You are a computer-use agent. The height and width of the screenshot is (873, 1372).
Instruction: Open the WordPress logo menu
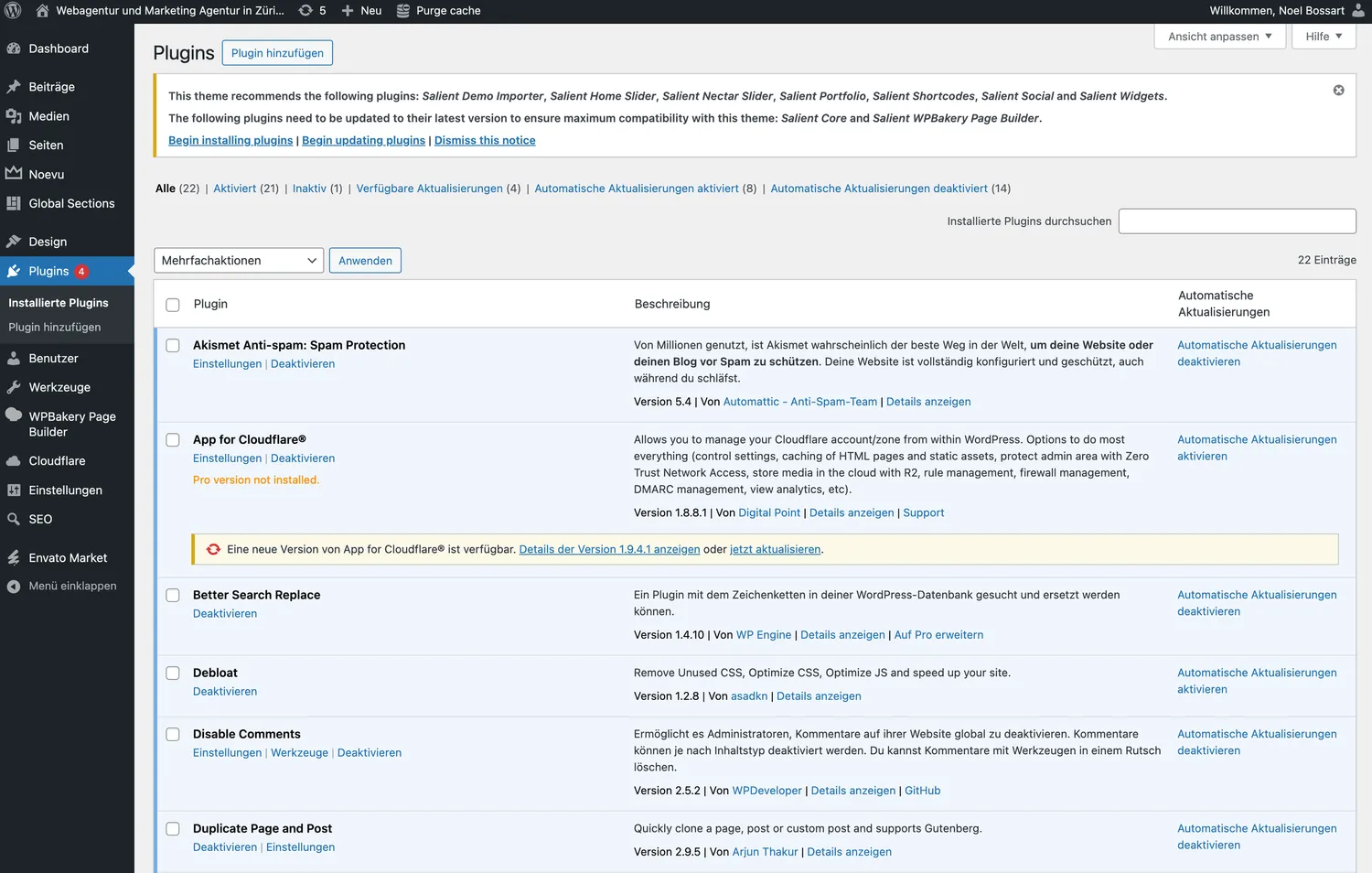13,10
